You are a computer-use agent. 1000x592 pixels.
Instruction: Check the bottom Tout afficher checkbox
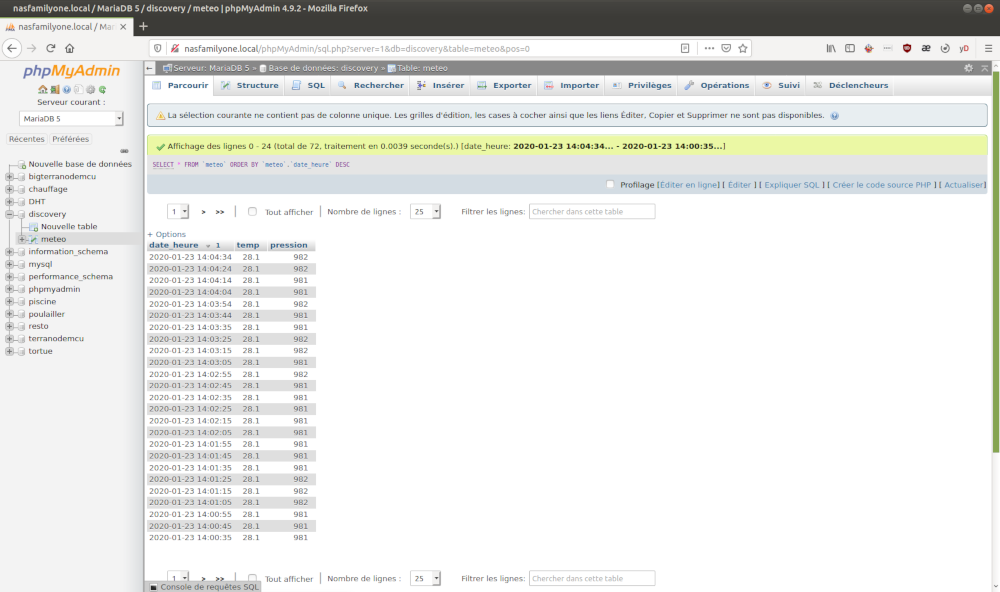(252, 578)
